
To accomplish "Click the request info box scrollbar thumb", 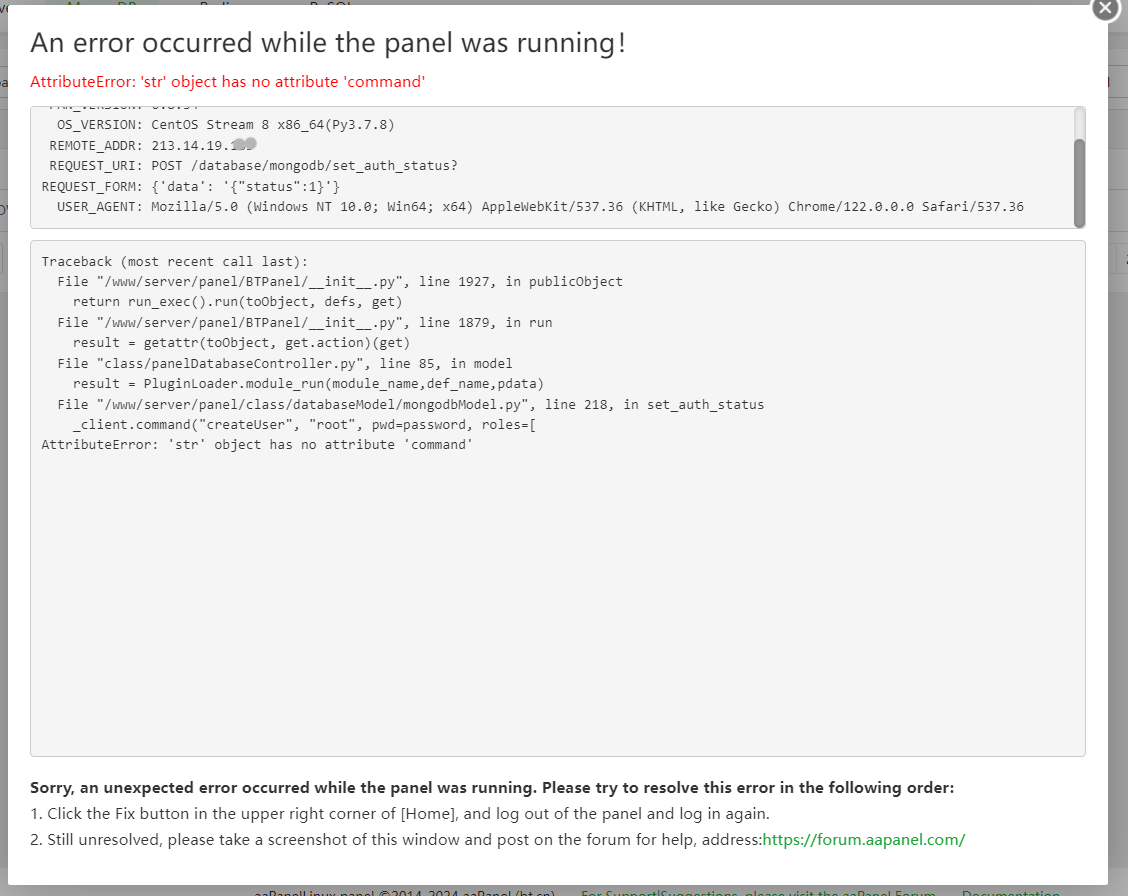I will [1079, 183].
